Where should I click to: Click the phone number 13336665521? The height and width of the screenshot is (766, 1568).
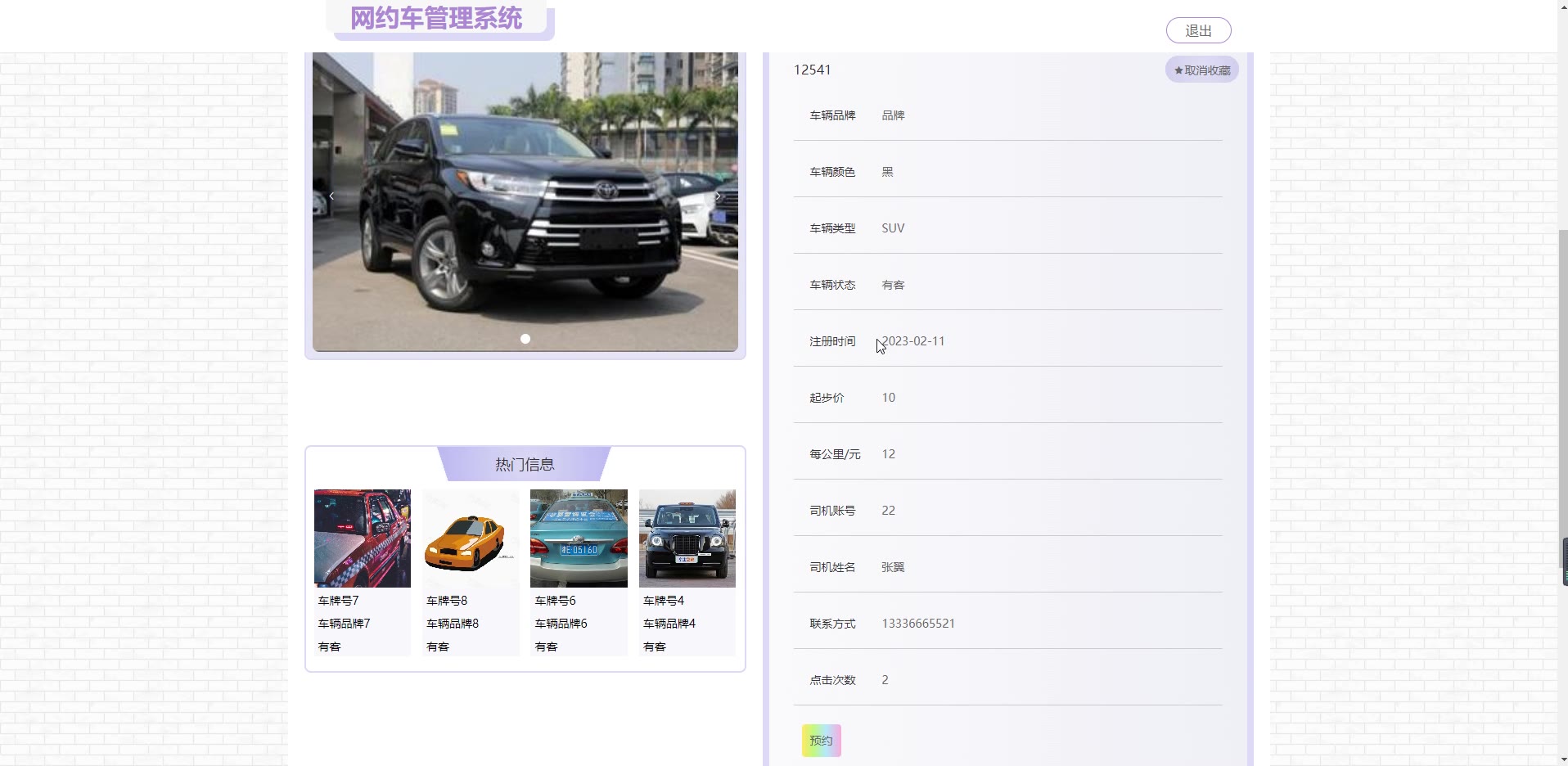(x=918, y=624)
